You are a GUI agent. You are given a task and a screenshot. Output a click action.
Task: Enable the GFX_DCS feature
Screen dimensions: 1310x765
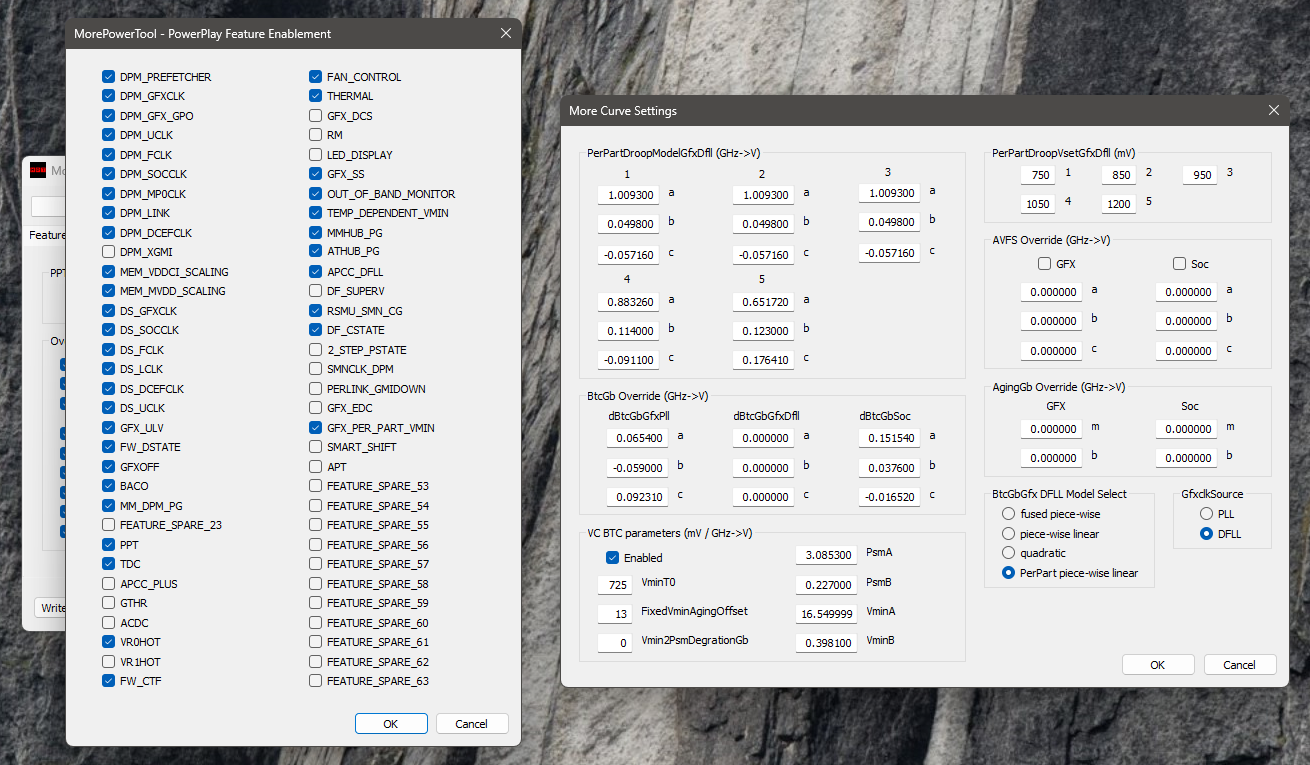click(315, 116)
